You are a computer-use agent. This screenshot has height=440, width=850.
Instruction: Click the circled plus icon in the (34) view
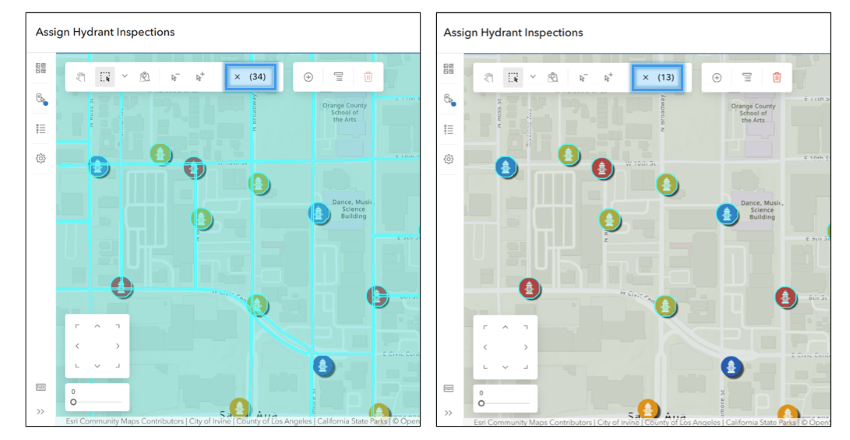pos(308,77)
